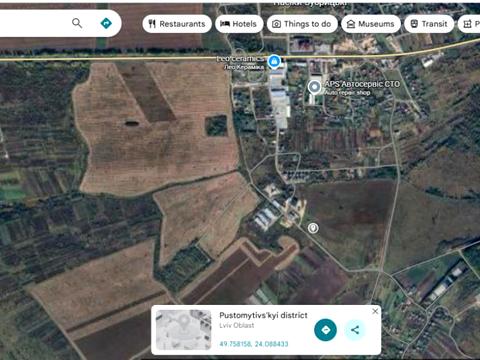The image size is (480, 360).
Task: Get directions from the location card
Action: 325,330
